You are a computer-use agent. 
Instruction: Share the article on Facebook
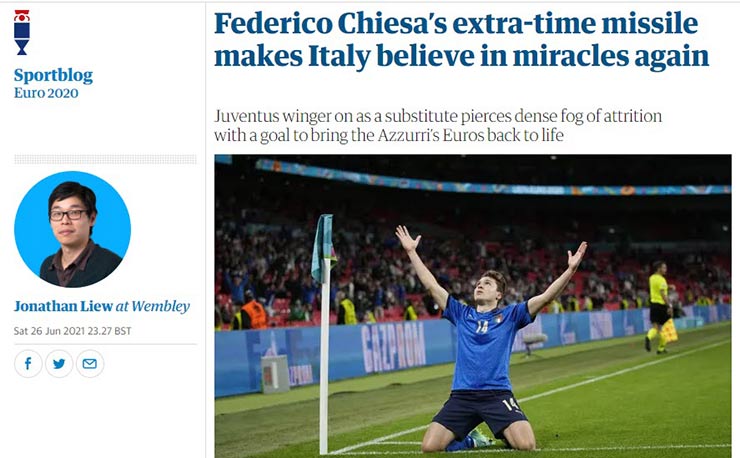tap(28, 363)
